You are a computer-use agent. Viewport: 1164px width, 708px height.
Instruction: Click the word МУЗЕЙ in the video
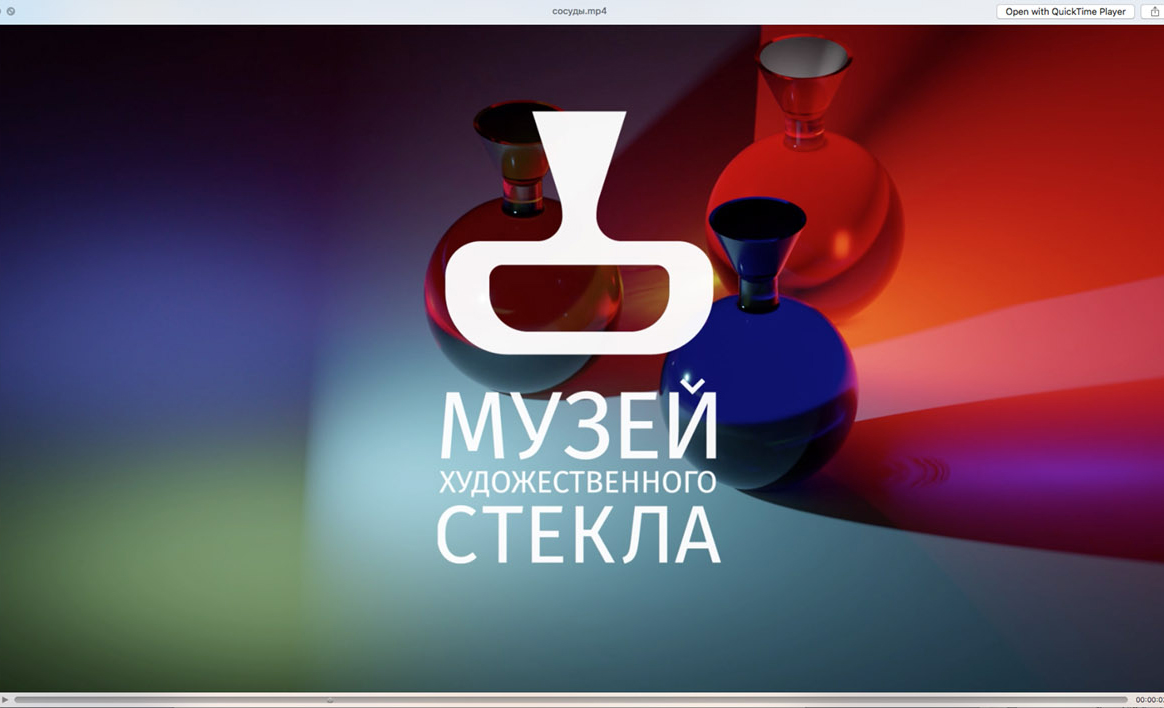[578, 425]
